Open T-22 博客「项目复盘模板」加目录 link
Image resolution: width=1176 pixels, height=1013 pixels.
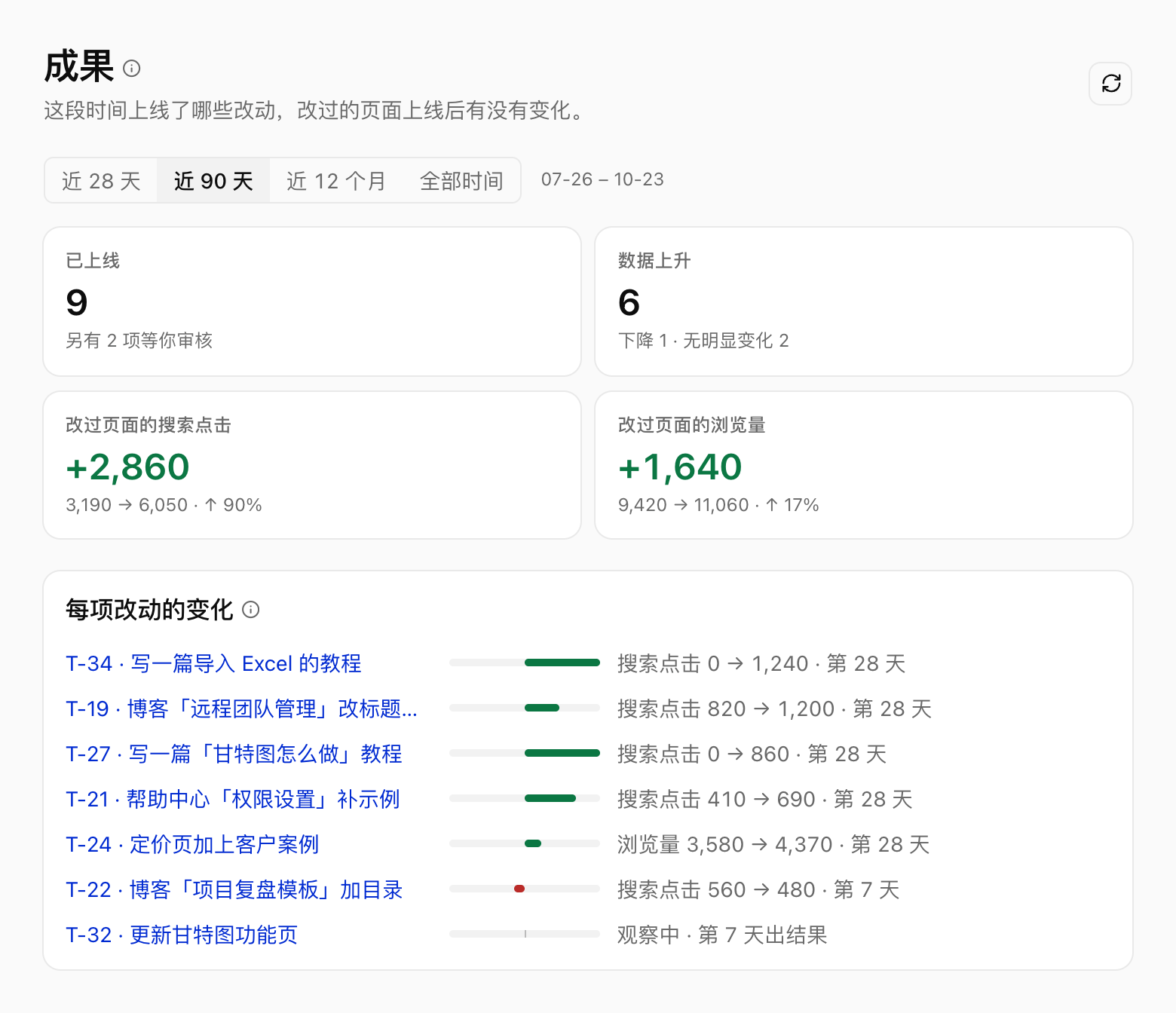coord(234,889)
